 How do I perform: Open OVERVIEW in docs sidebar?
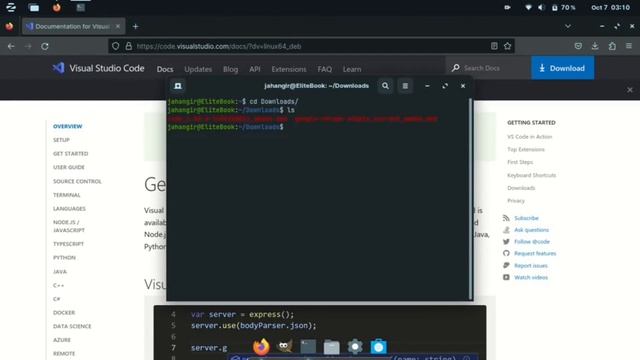click(67, 126)
